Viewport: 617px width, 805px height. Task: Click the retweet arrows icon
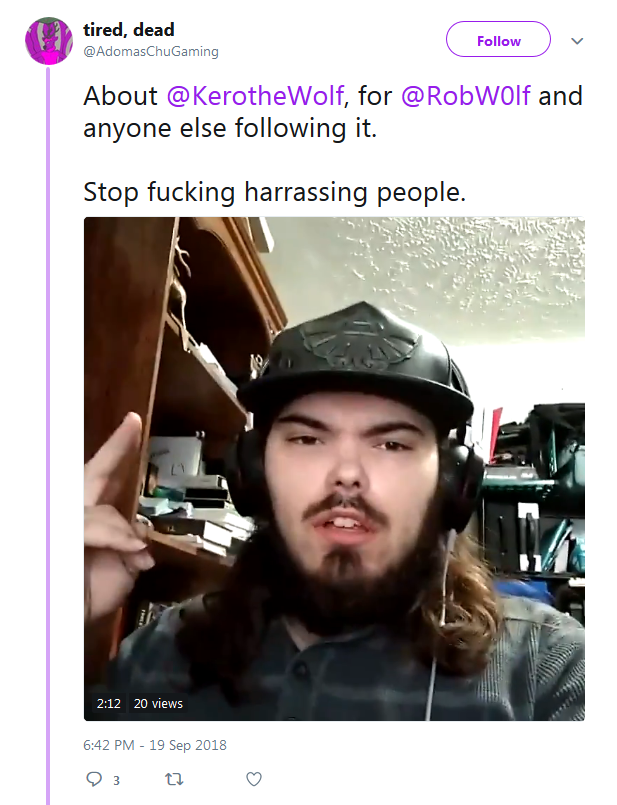coord(174,779)
